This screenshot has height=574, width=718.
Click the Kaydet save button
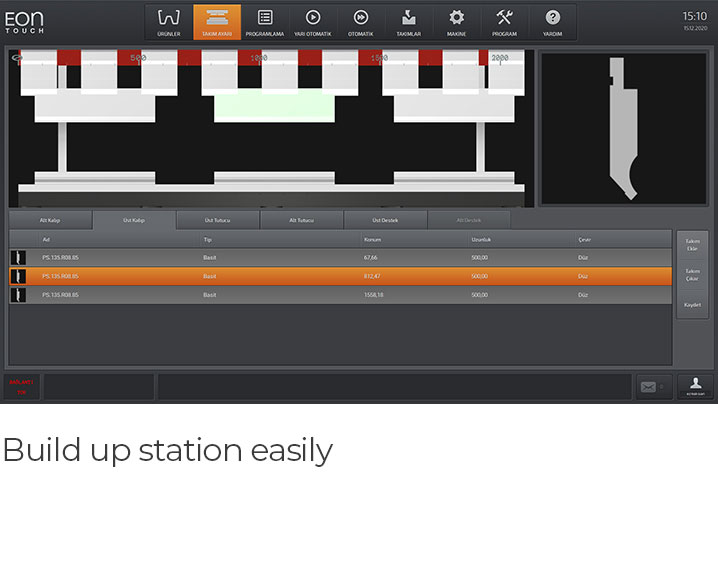point(692,305)
